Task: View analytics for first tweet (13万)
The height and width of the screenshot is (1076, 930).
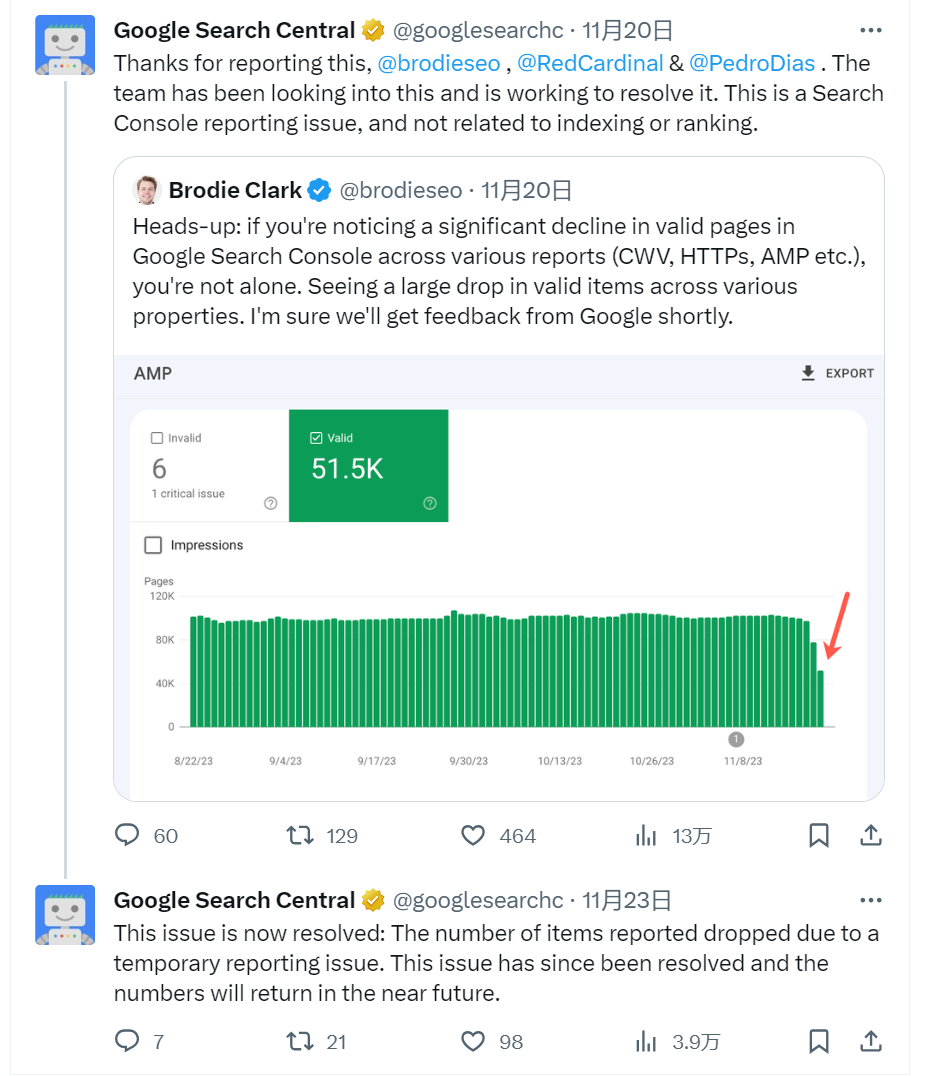Action: pyautogui.click(x=647, y=835)
